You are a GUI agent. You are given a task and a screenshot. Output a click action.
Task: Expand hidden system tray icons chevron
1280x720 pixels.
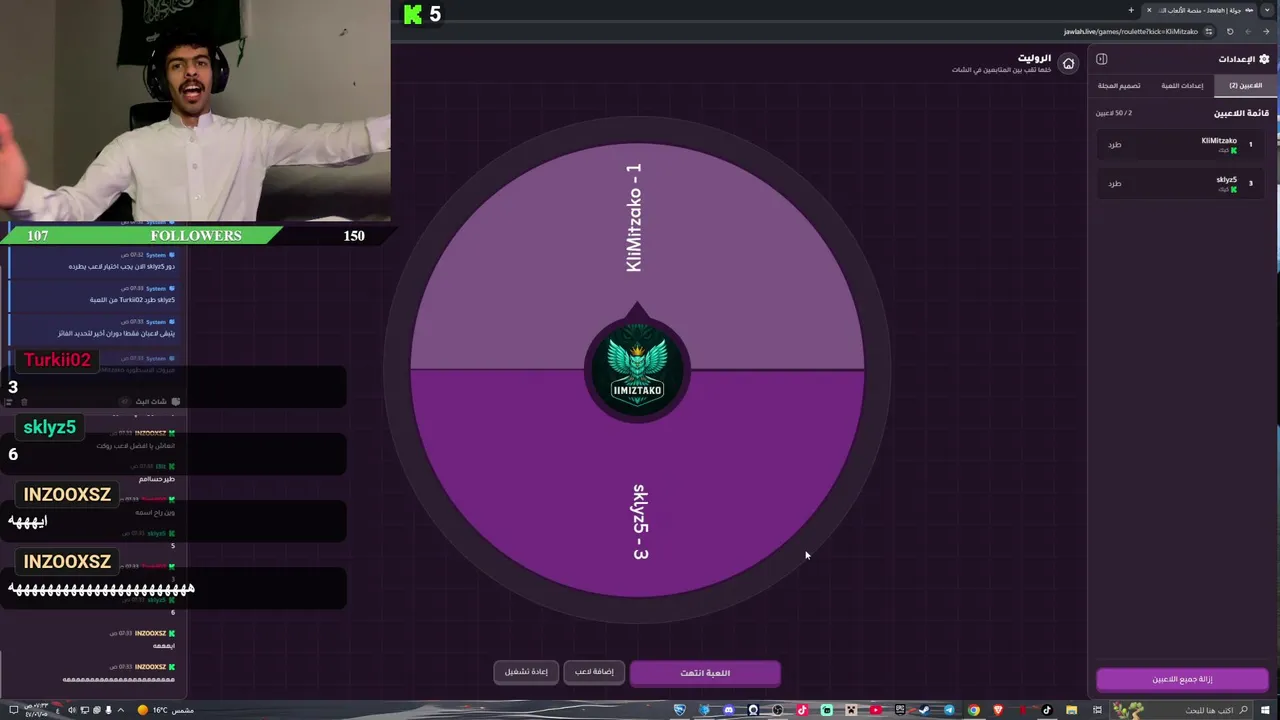(121, 710)
